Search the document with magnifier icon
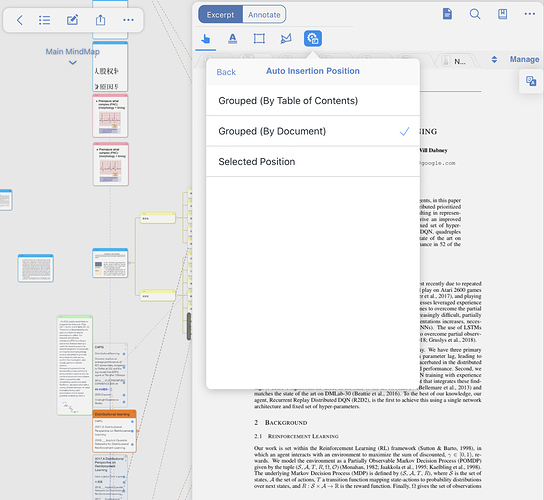 click(475, 14)
